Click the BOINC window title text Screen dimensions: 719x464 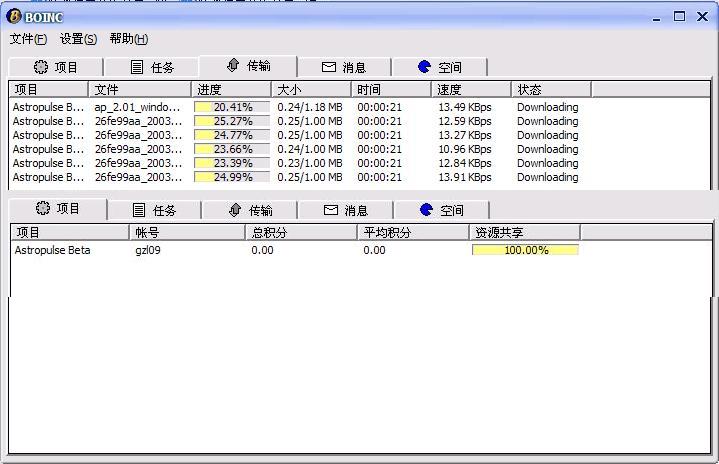pyautogui.click(x=44, y=17)
